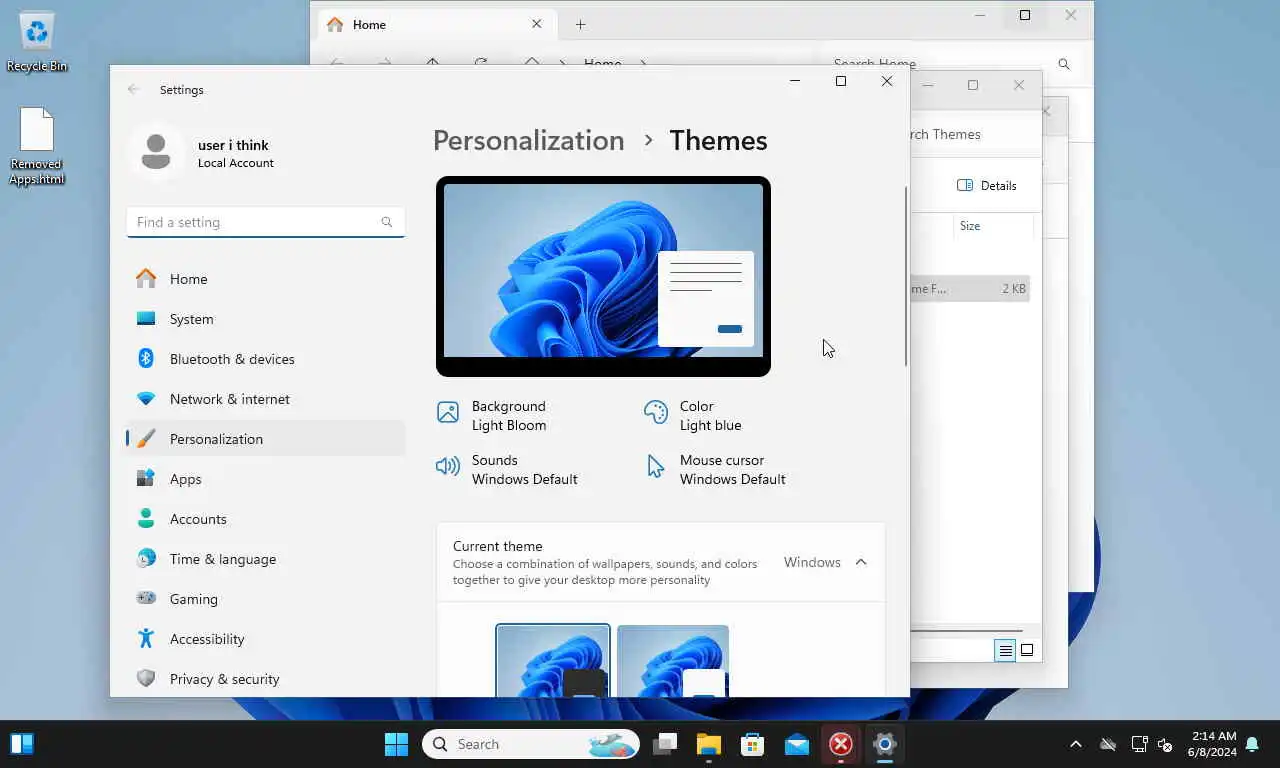Open Task View from the taskbar
This screenshot has height=768, width=1280.
click(x=665, y=744)
